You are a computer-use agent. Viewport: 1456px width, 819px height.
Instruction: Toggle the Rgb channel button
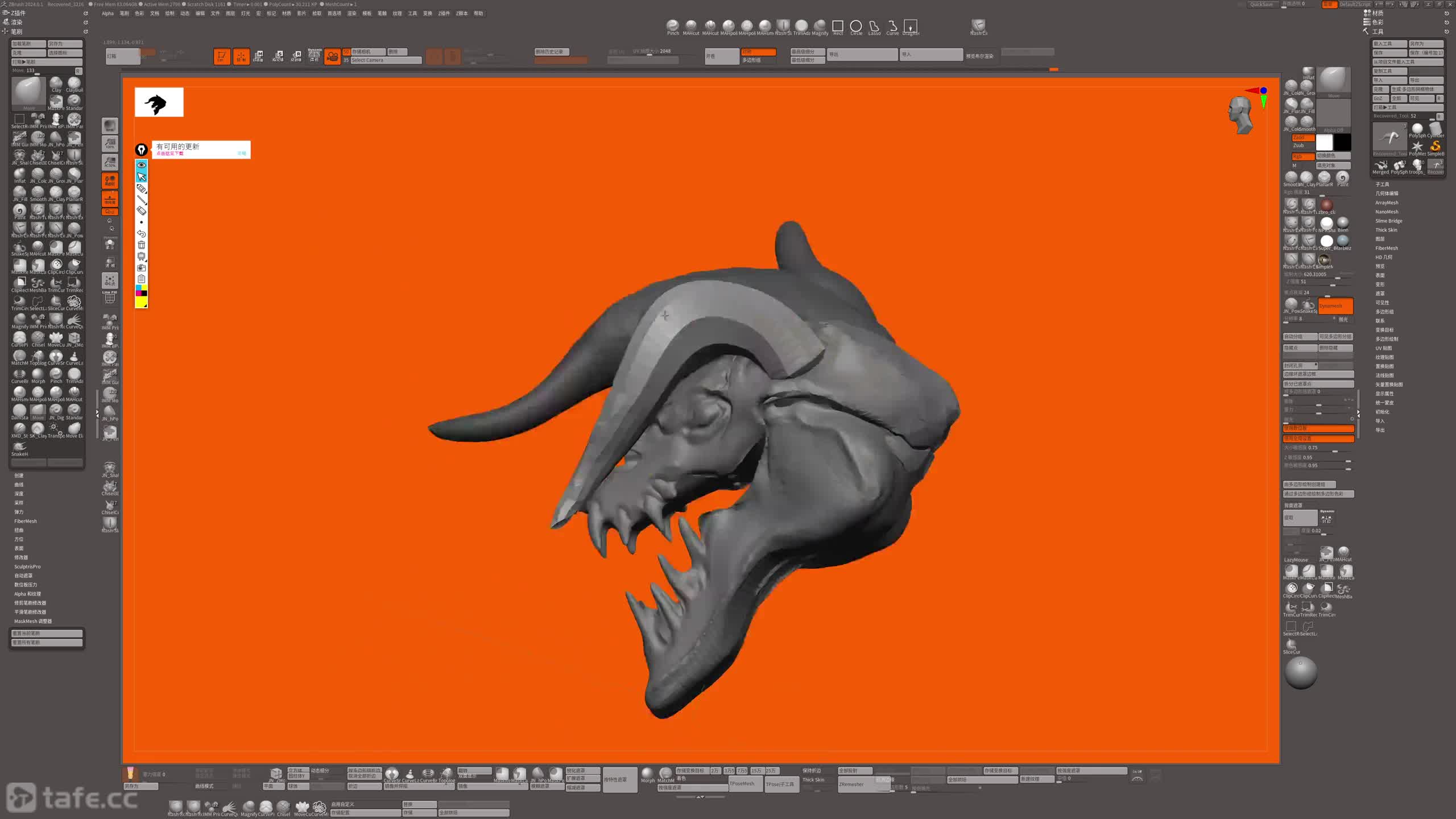click(x=1302, y=156)
